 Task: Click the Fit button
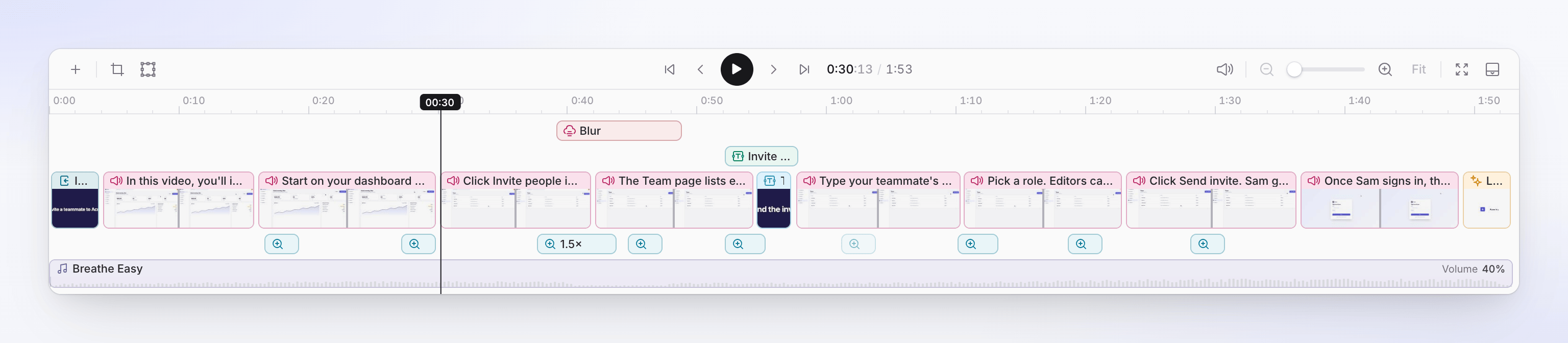pos(1418,69)
